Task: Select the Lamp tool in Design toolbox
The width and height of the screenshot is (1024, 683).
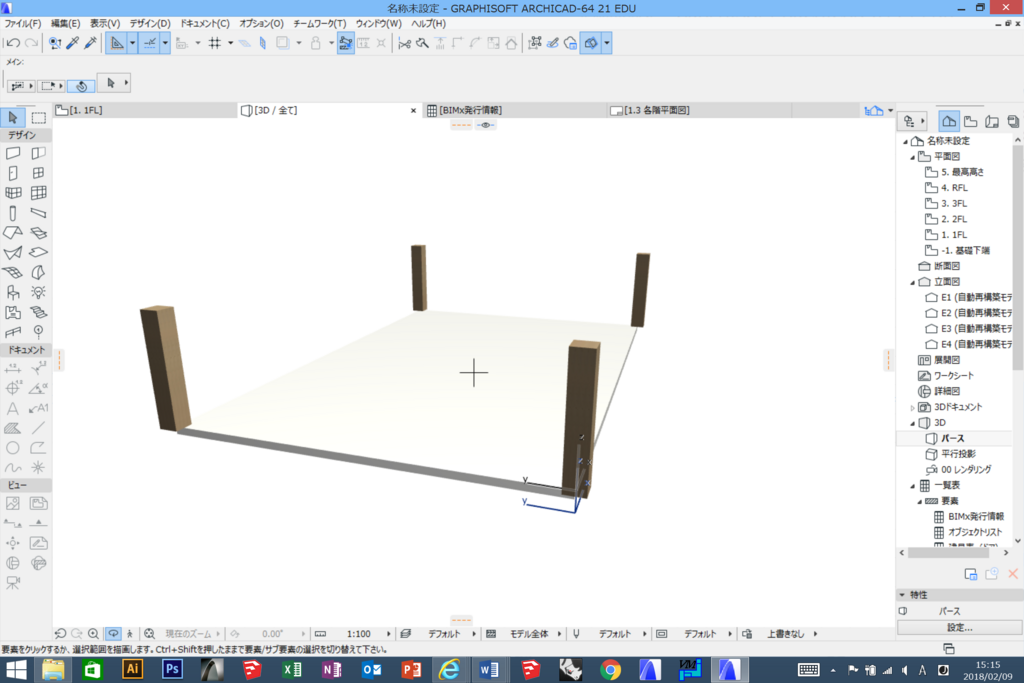Action: tap(39, 292)
